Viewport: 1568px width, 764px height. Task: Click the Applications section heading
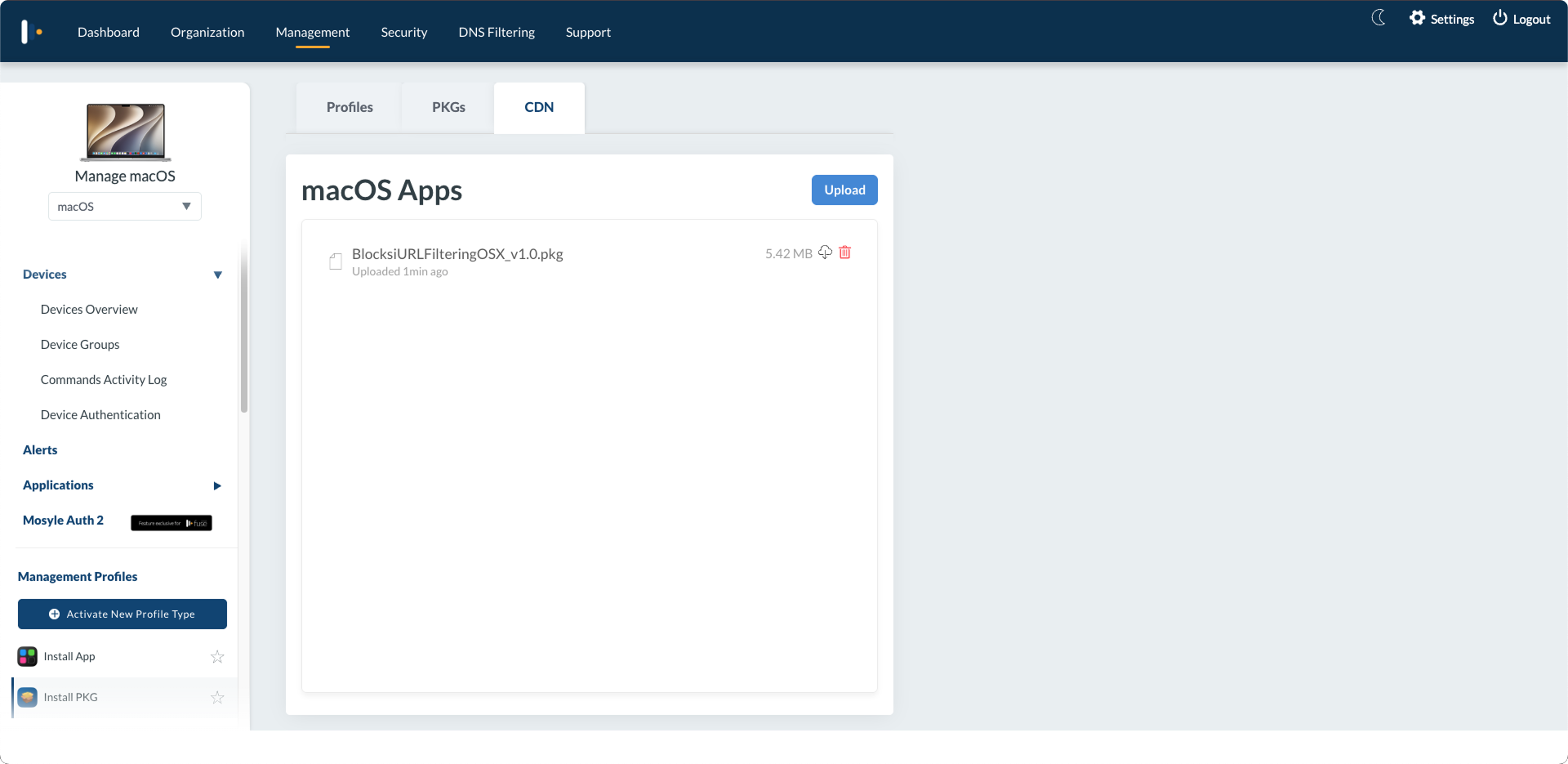click(58, 485)
